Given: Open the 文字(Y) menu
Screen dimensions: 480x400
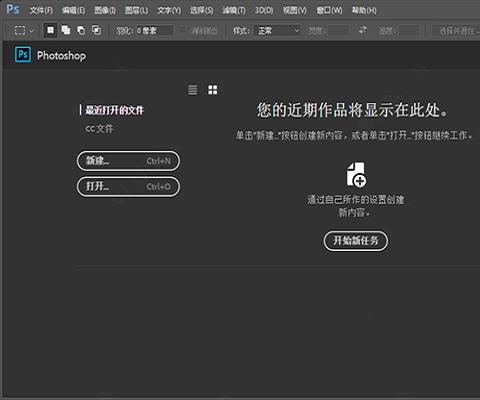Looking at the screenshot, I should pyautogui.click(x=169, y=11).
